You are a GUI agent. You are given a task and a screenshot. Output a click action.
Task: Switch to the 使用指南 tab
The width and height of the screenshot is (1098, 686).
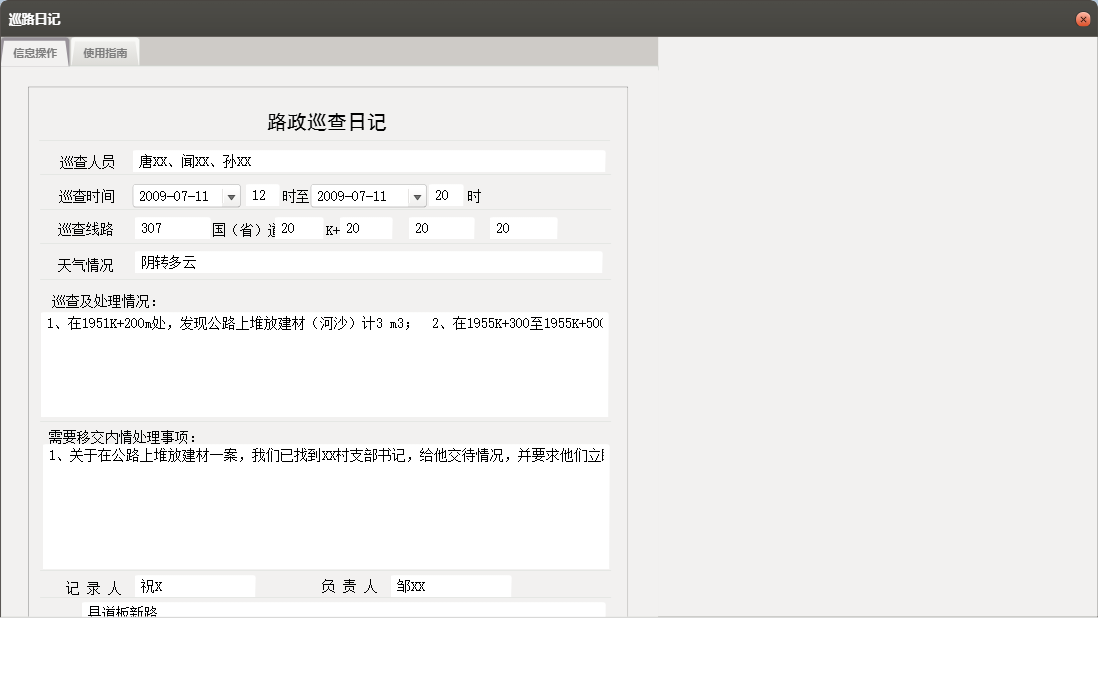105,52
